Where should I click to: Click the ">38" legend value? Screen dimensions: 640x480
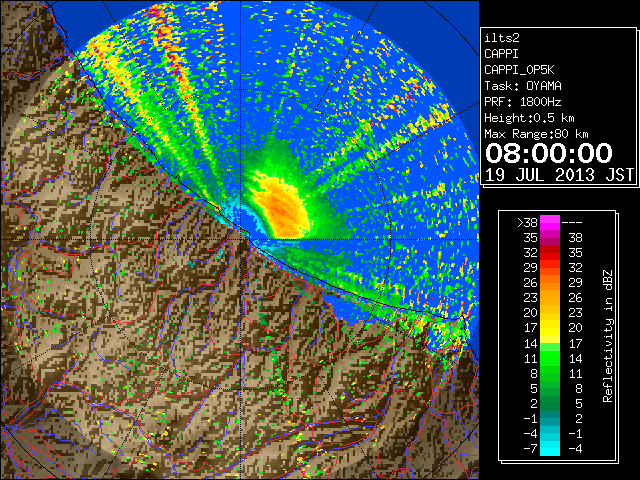527,223
